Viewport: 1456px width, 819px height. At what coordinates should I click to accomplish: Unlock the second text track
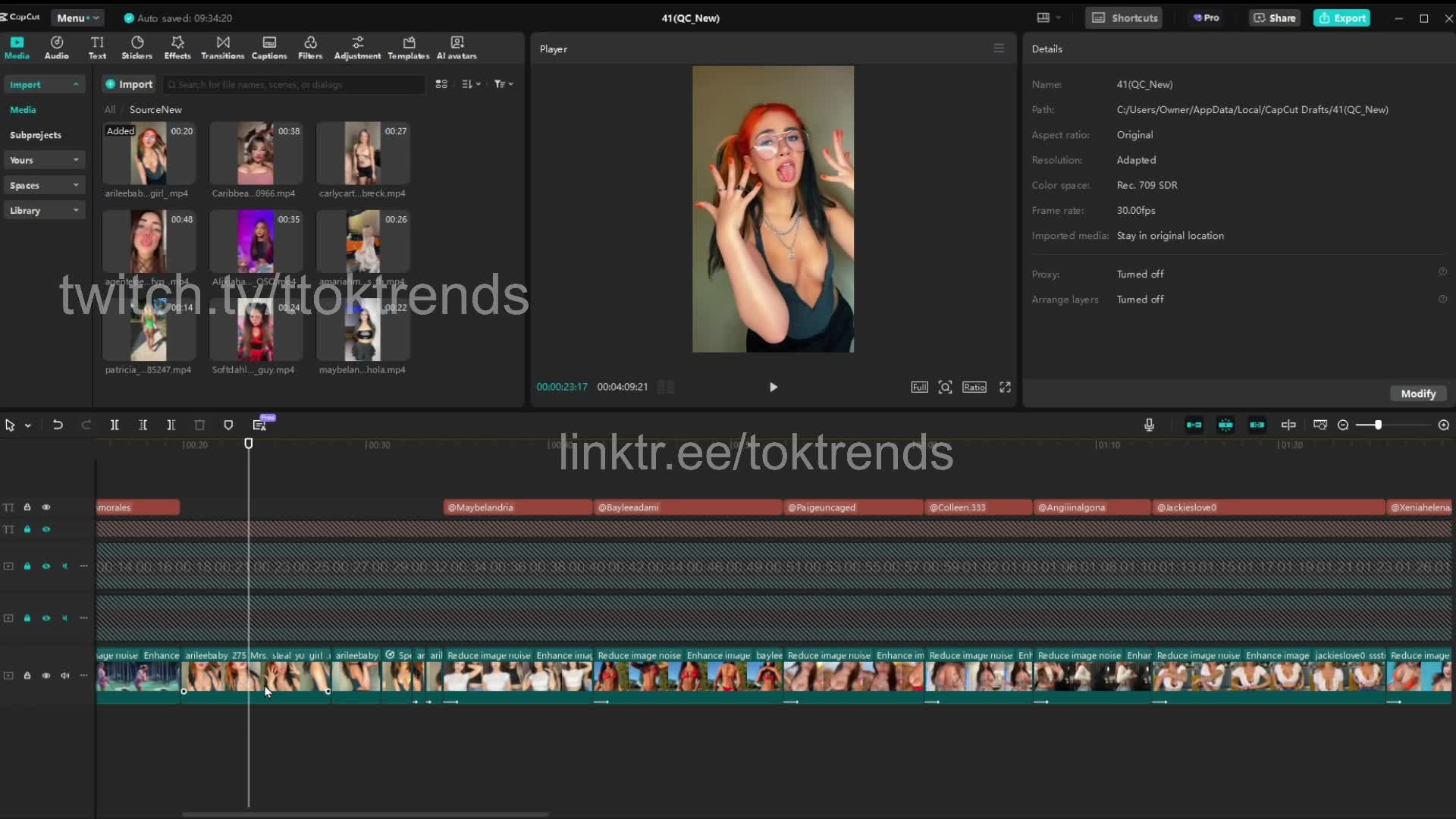click(27, 529)
